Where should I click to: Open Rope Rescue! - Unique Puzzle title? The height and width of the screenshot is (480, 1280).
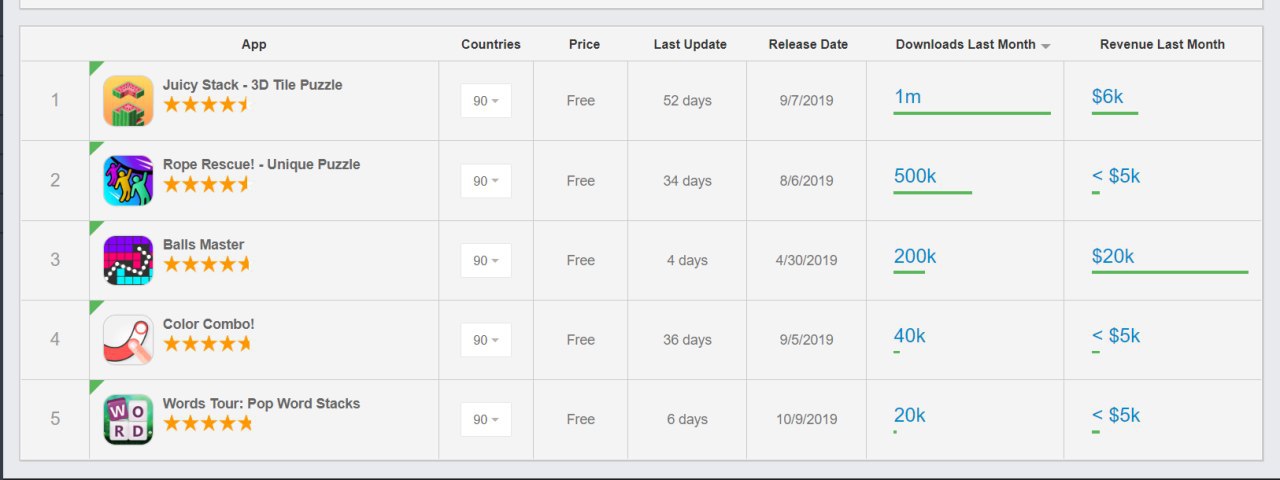click(261, 164)
